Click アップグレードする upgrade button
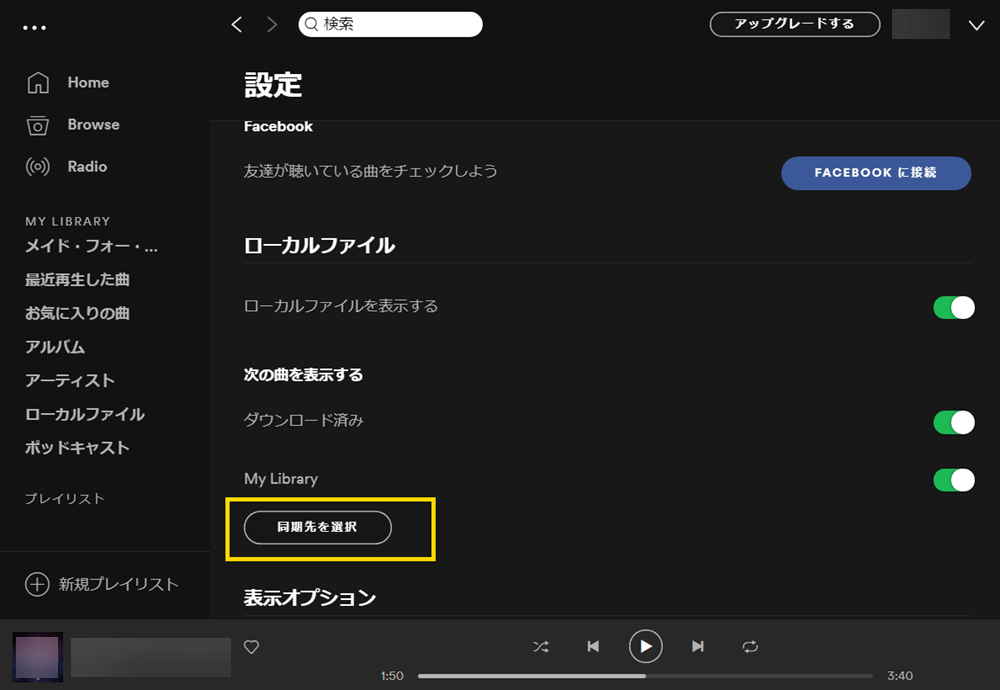This screenshot has width=1000, height=690. [795, 24]
